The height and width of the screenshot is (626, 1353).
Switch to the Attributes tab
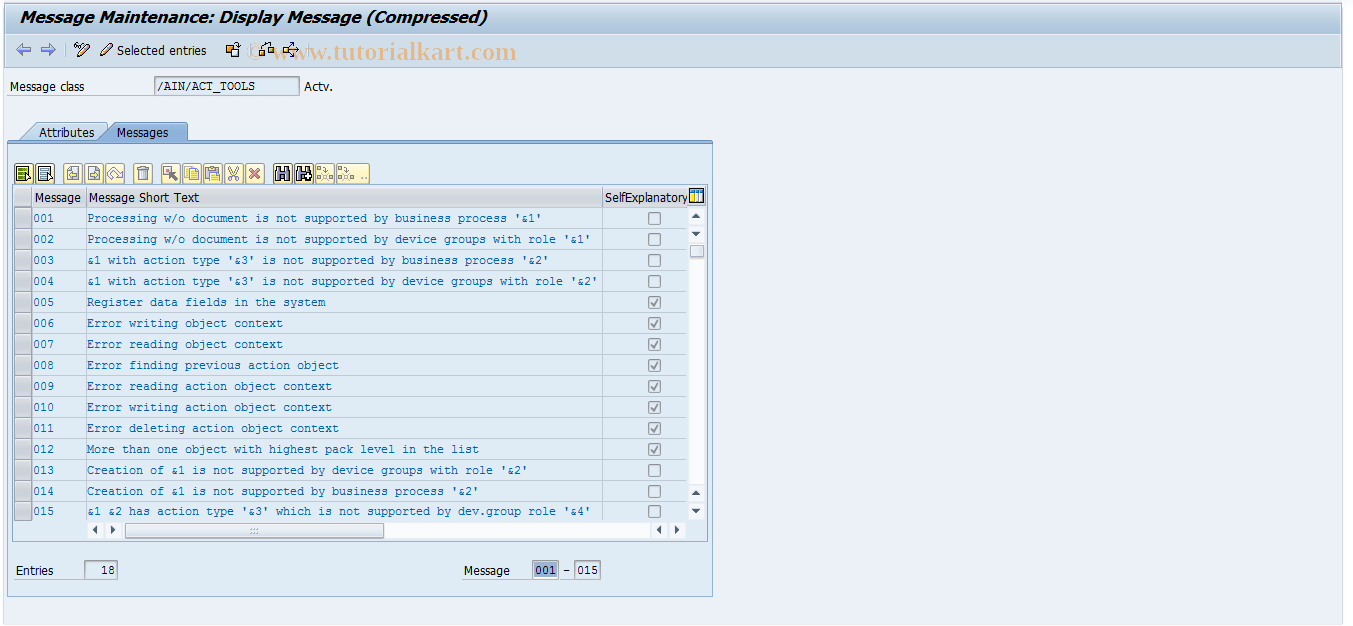point(66,132)
